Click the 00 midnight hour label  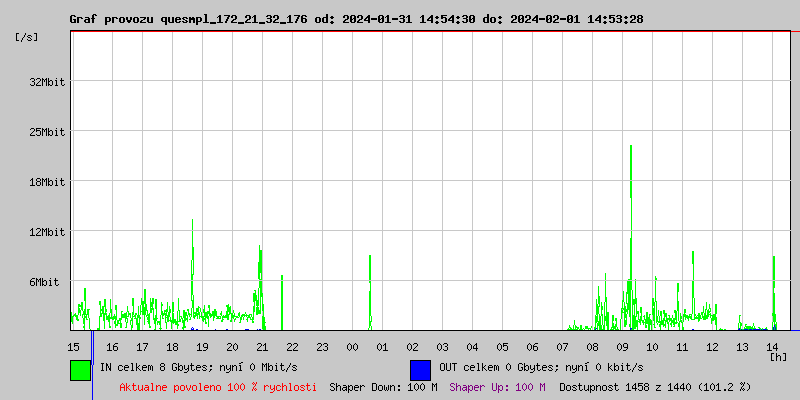352,347
